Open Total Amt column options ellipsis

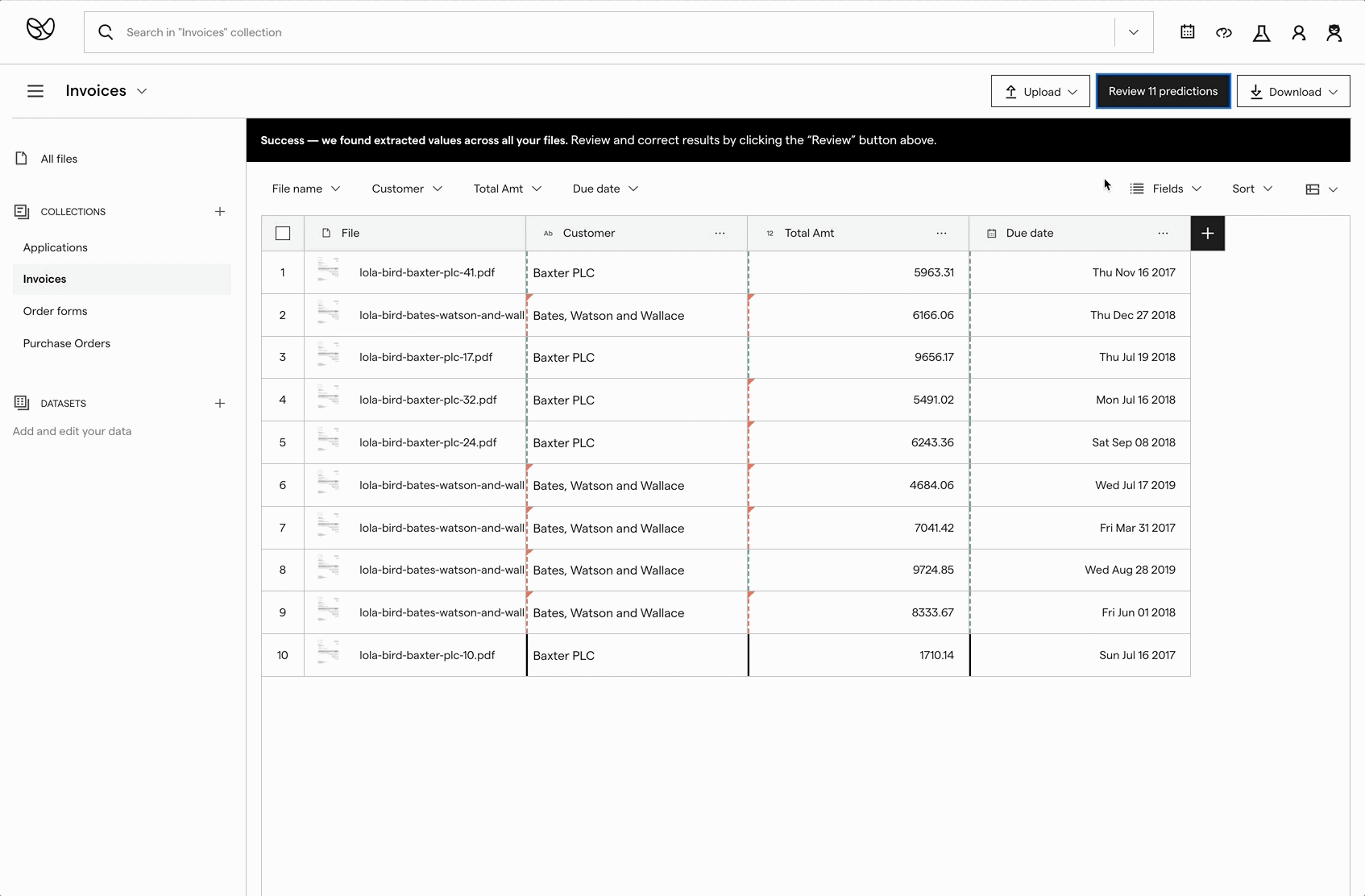(x=941, y=233)
